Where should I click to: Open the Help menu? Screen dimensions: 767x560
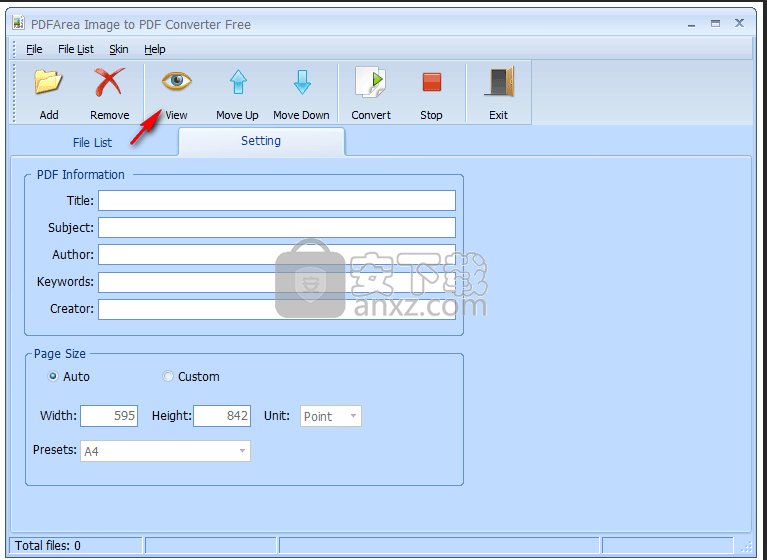point(155,49)
